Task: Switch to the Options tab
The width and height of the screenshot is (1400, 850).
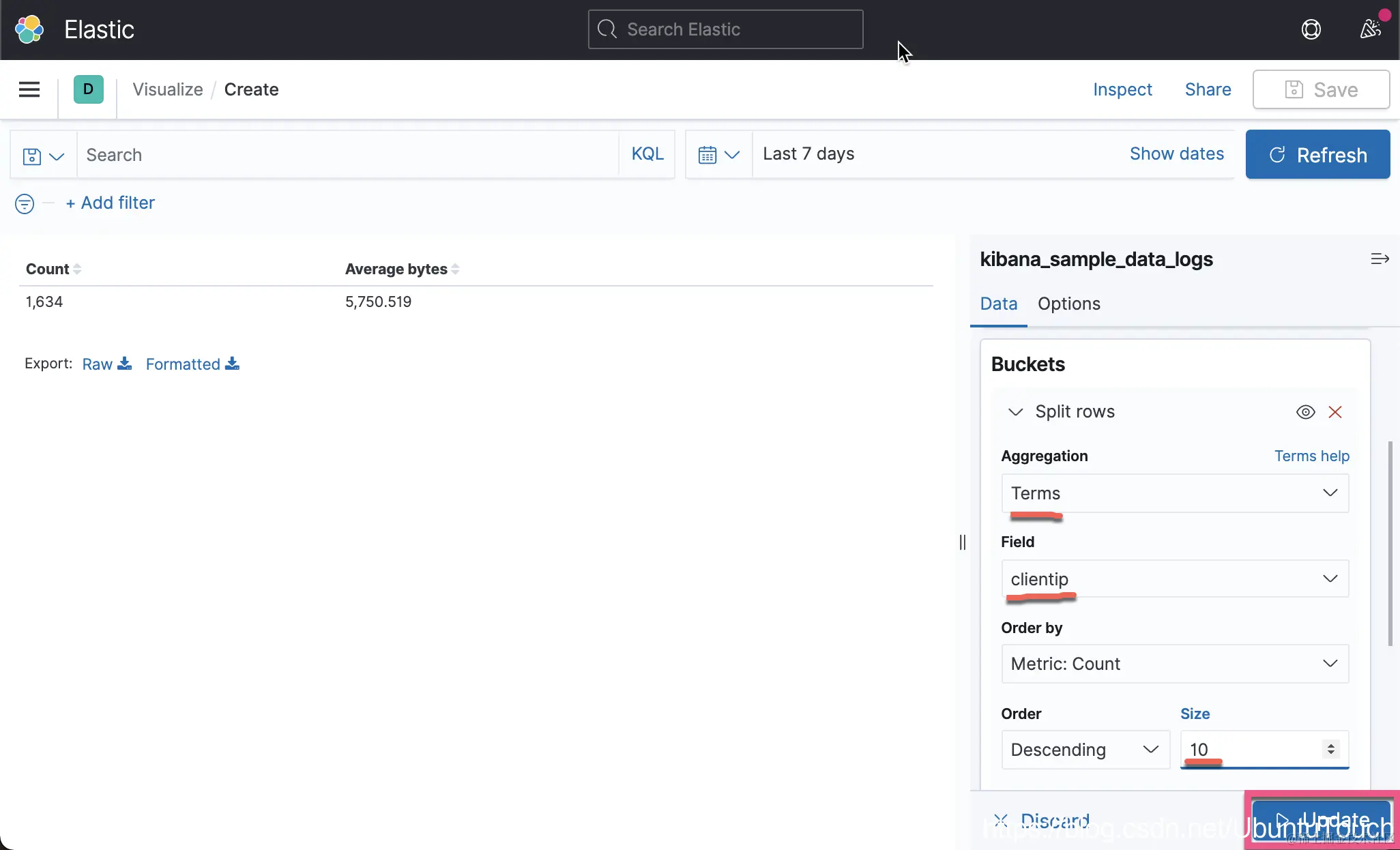Action: click(x=1068, y=304)
